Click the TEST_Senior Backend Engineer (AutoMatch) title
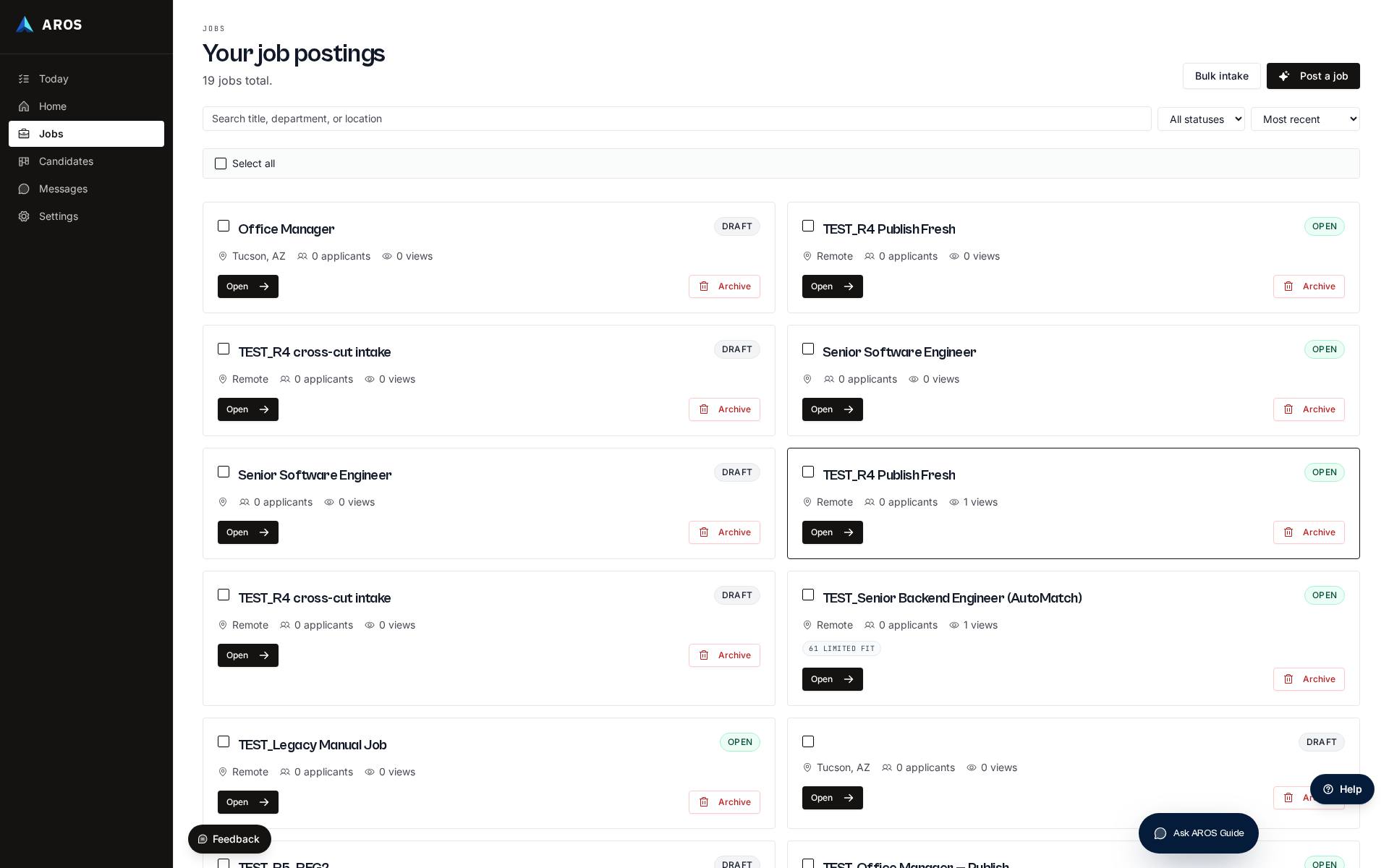Screen dimensions: 1389x868 952,598
